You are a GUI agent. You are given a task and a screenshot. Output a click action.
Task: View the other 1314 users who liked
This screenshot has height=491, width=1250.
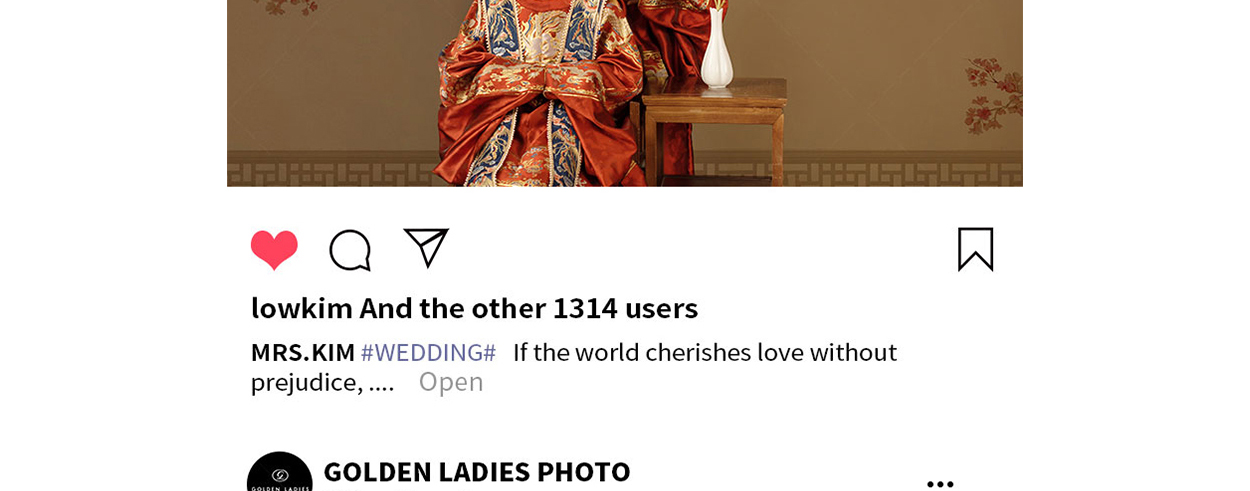click(x=529, y=308)
